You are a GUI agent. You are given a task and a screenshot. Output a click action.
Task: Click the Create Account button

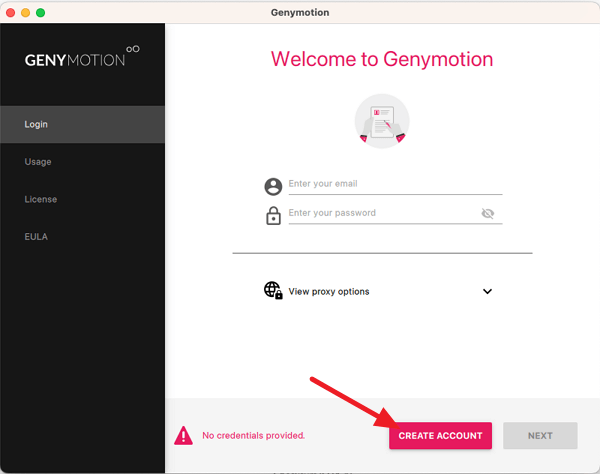pos(440,436)
